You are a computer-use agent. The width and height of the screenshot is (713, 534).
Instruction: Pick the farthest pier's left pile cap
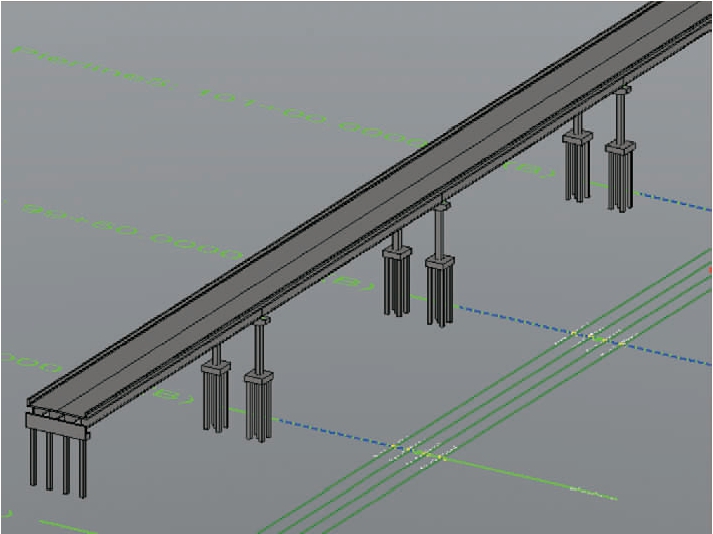[577, 137]
